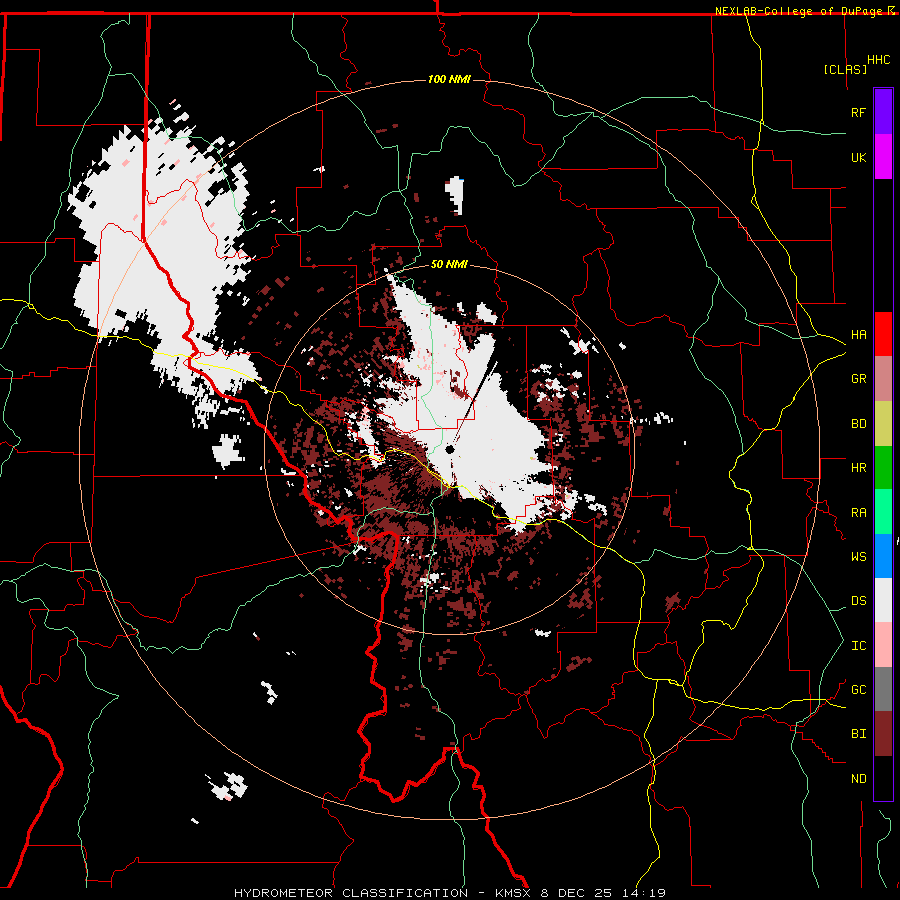
Task: Click the HR green legend swatch
Action: [x=883, y=468]
